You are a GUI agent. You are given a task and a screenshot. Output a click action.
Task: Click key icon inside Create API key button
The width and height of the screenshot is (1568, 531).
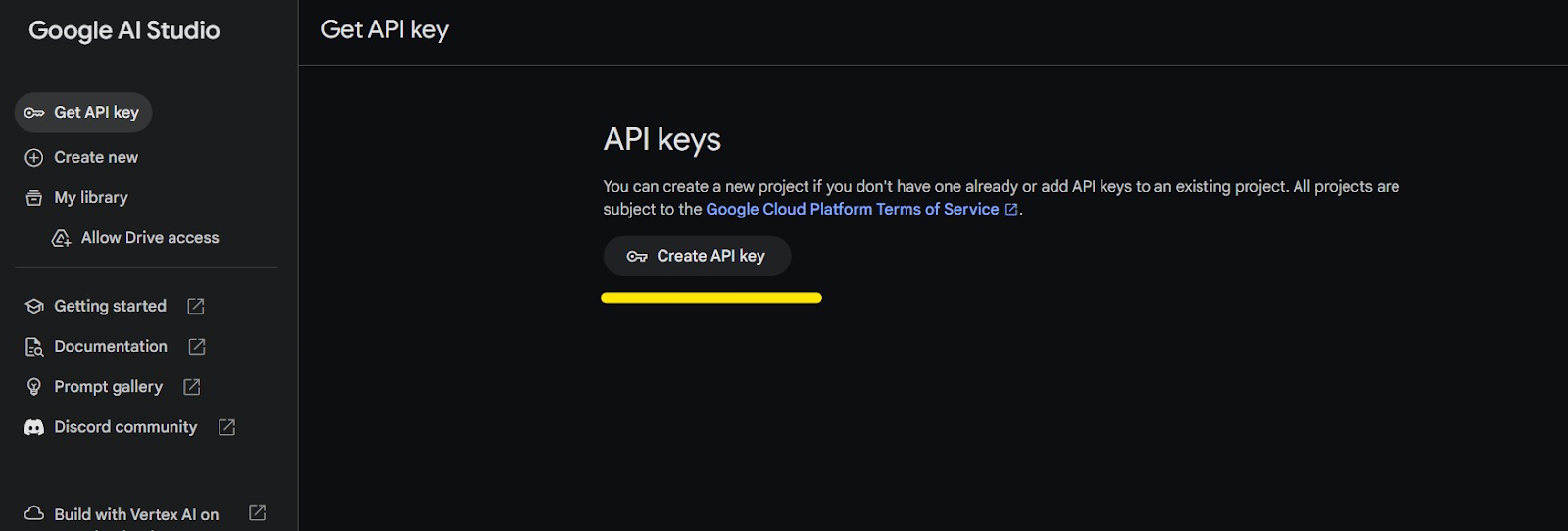637,257
